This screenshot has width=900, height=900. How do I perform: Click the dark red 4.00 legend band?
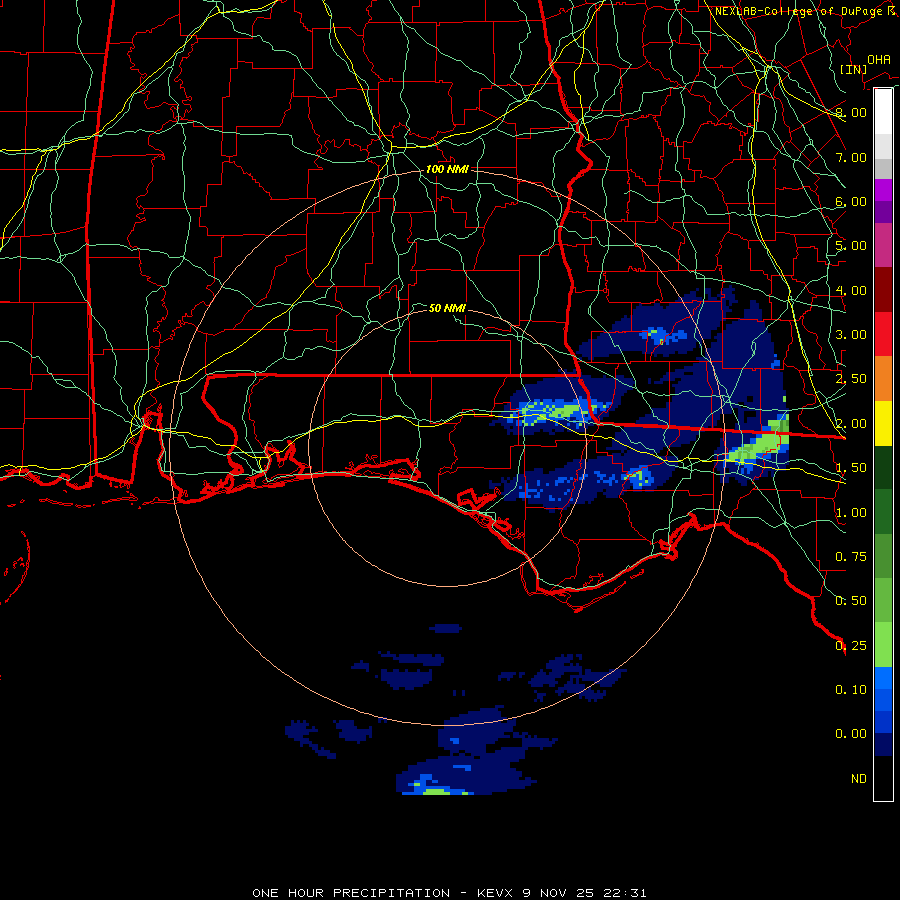(x=883, y=290)
